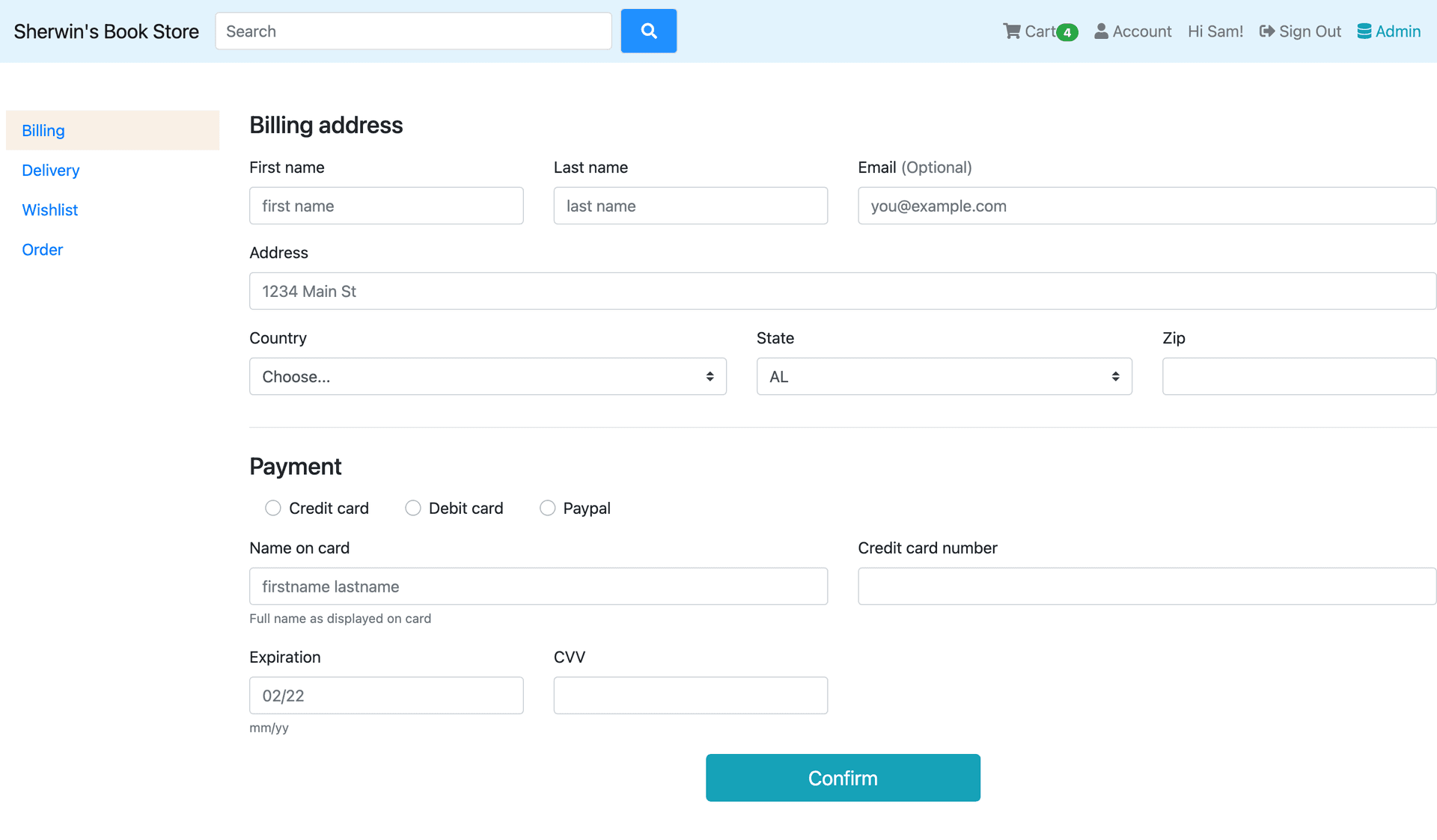Open the shopping cart icon
This screenshot has width=1437, height=840.
1012,31
